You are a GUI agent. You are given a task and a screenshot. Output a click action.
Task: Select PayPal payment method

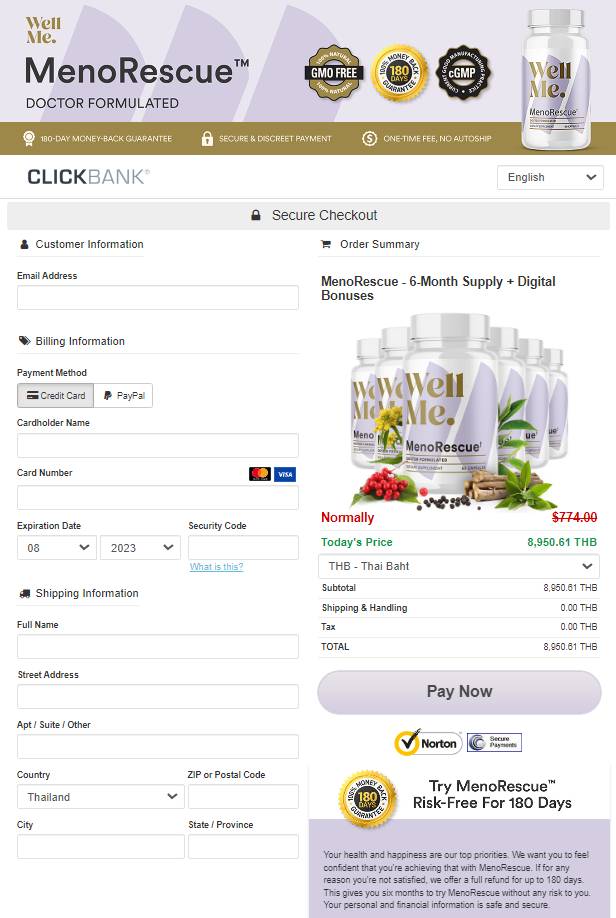[124, 396]
